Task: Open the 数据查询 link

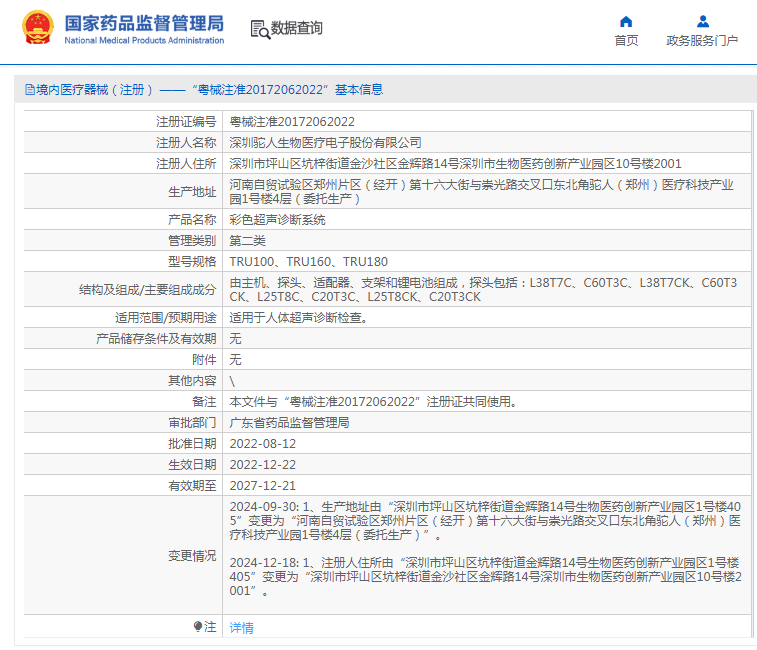Action: click(x=296, y=28)
